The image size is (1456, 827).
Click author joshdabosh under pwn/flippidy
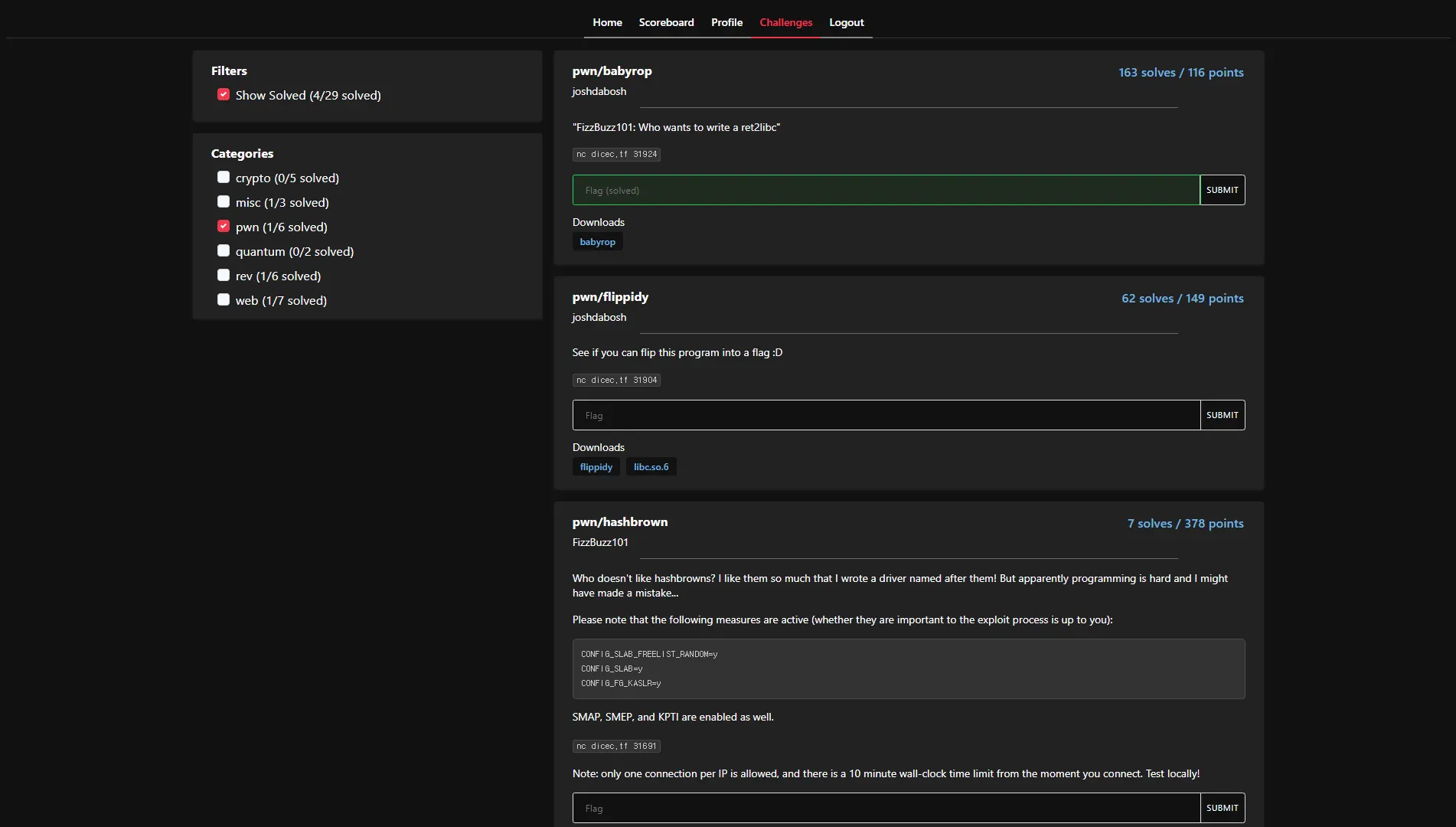(x=599, y=317)
